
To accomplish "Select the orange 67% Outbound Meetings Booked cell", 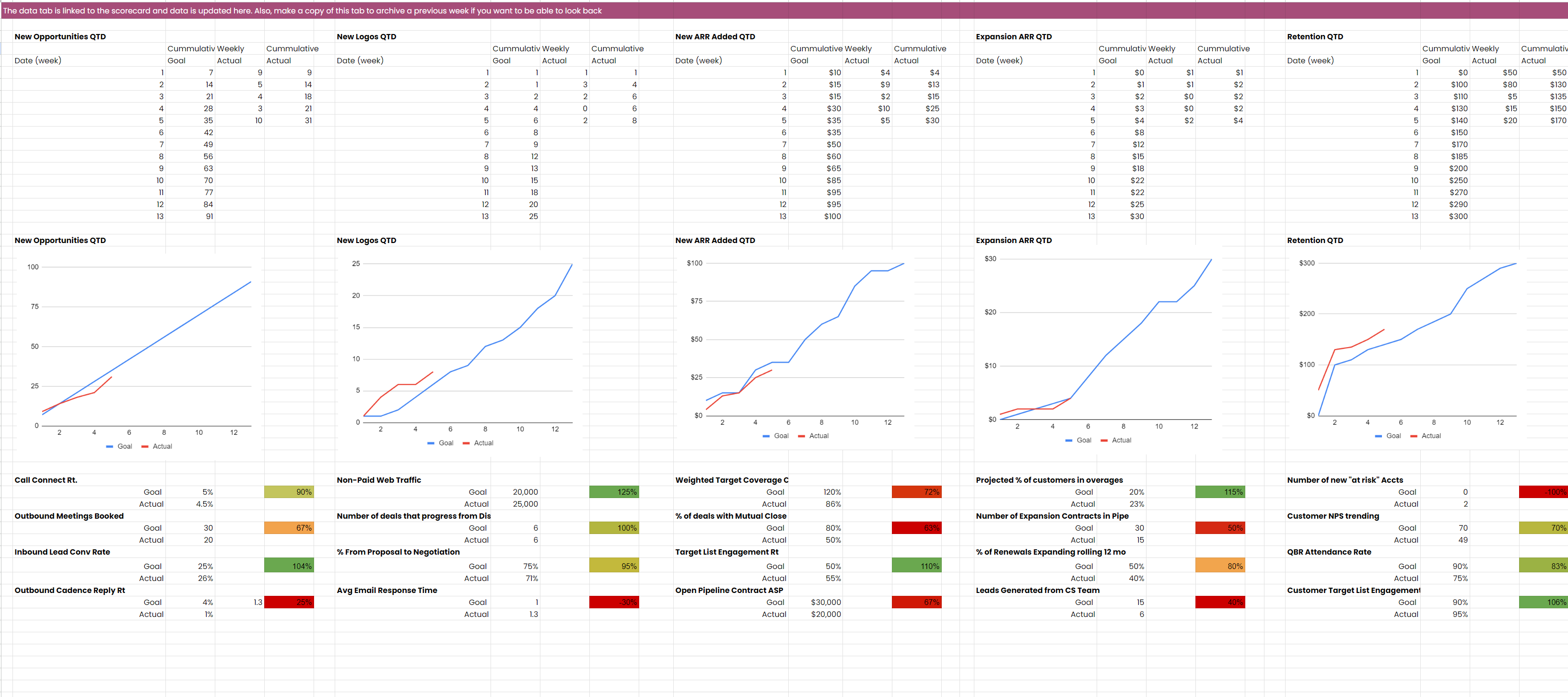I will pyautogui.click(x=289, y=528).
